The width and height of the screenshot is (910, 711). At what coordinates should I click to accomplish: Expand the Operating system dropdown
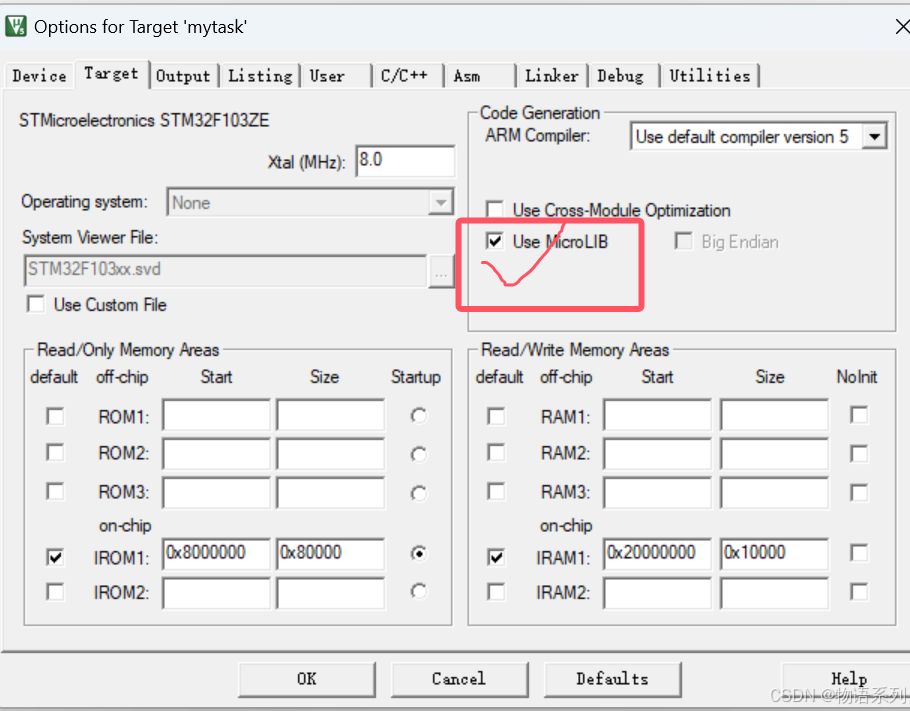[440, 203]
